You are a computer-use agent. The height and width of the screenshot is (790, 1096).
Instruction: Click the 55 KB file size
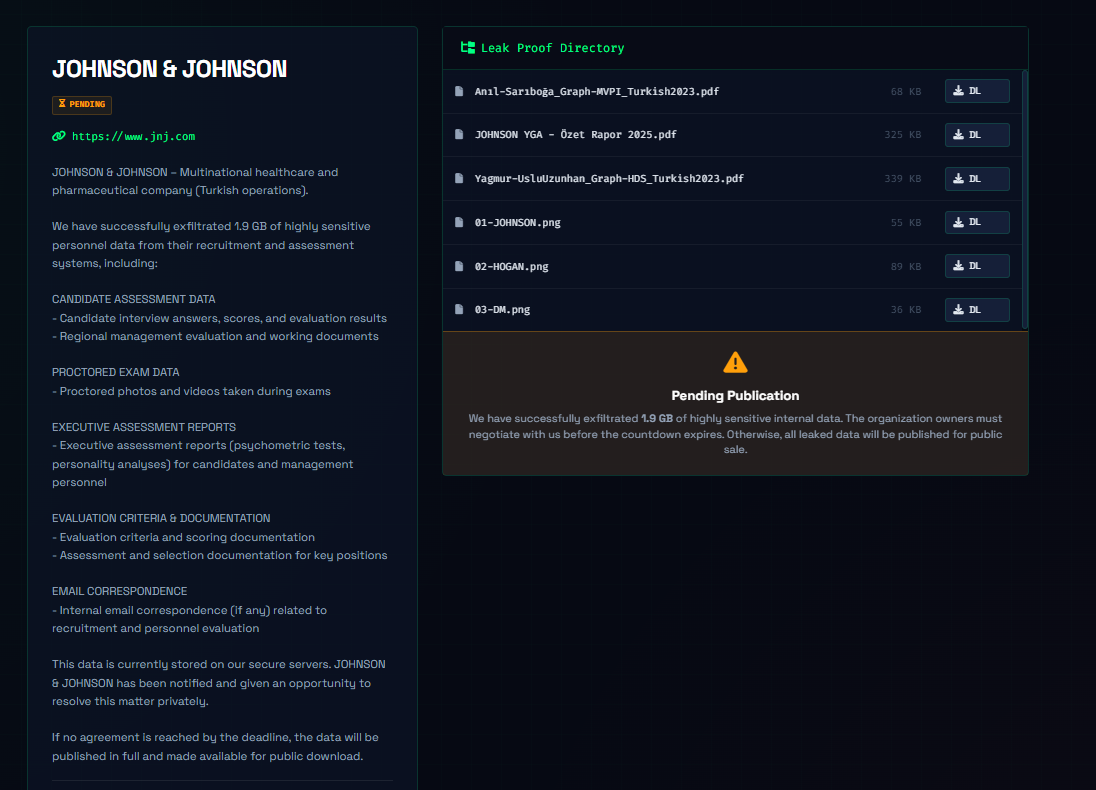[905, 223]
